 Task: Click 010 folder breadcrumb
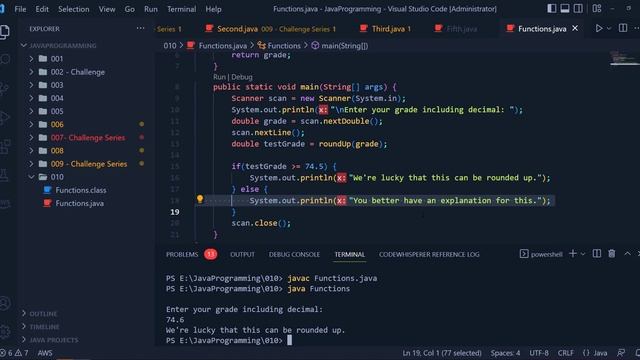[170, 46]
